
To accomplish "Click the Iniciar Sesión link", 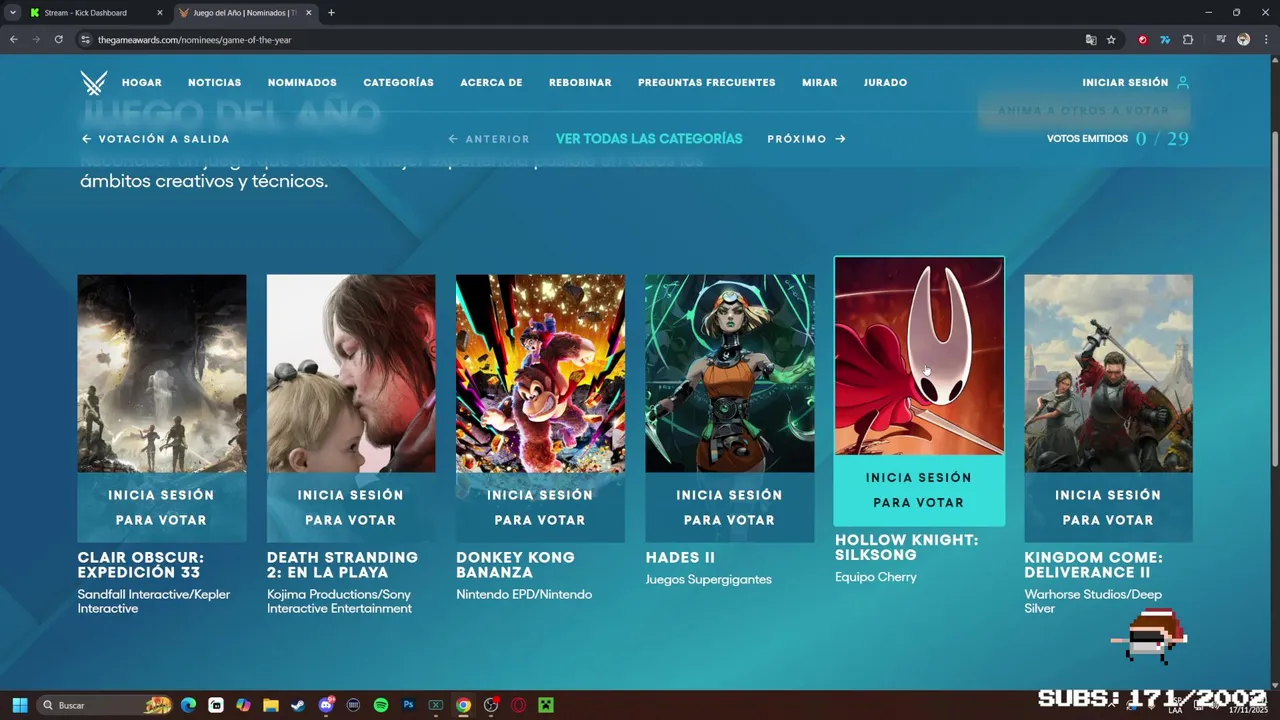I will coord(1125,83).
